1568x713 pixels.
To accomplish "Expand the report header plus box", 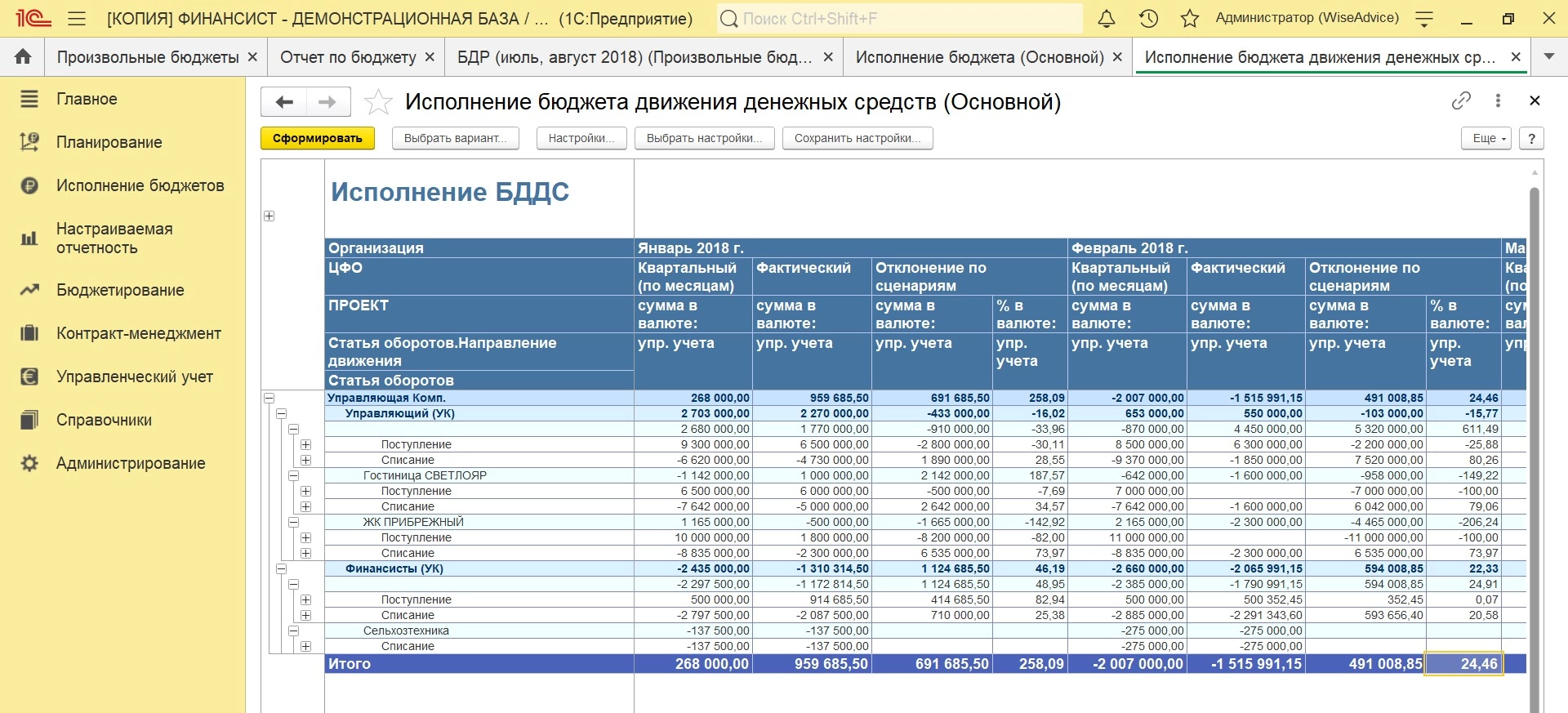I will [x=269, y=216].
